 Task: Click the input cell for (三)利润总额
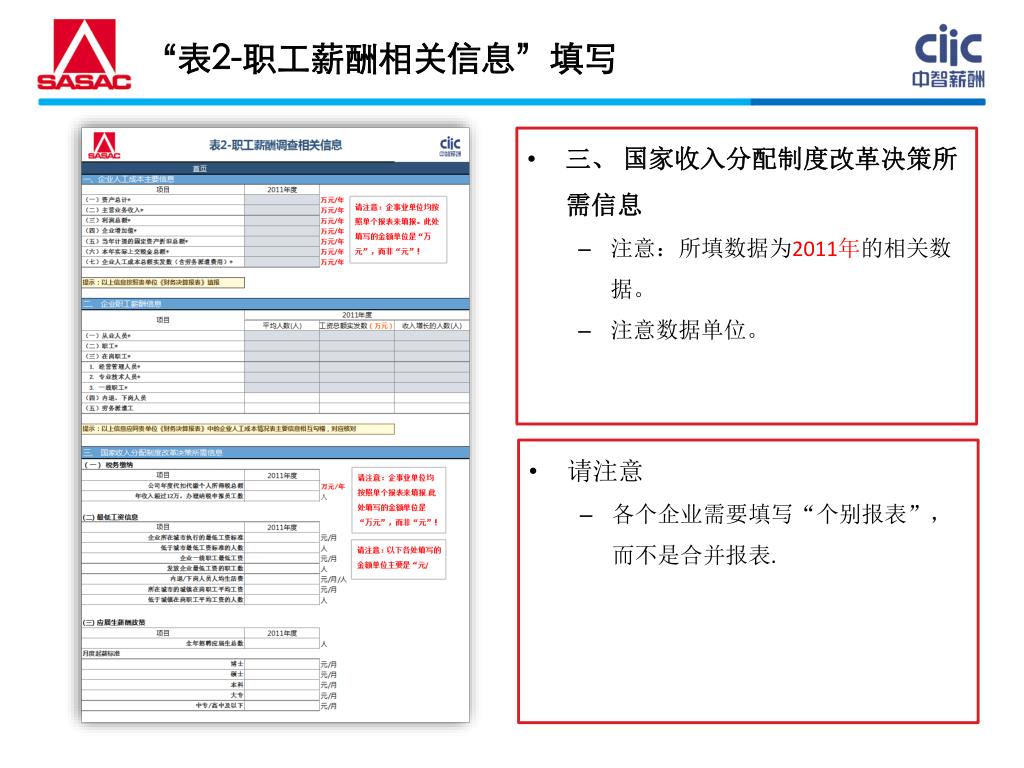[x=281, y=221]
